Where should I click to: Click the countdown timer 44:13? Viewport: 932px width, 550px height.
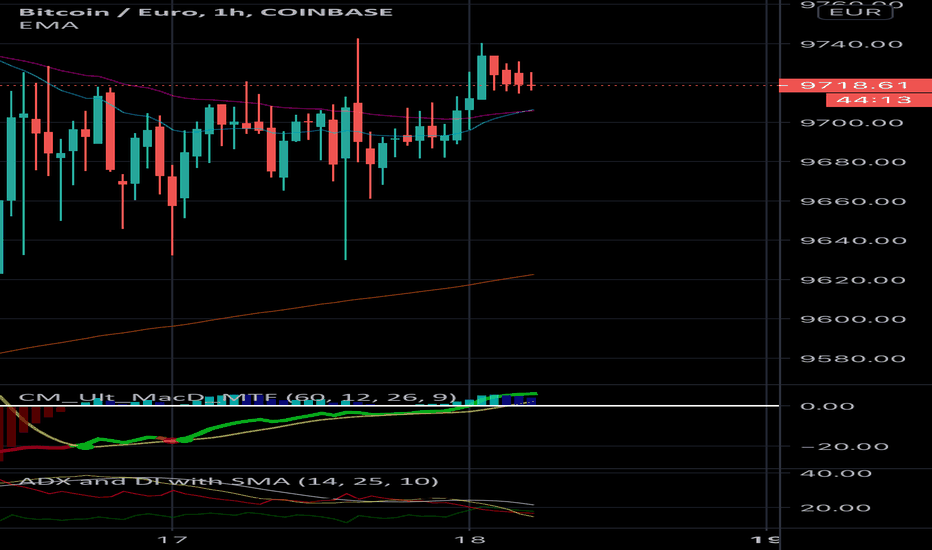coord(879,100)
